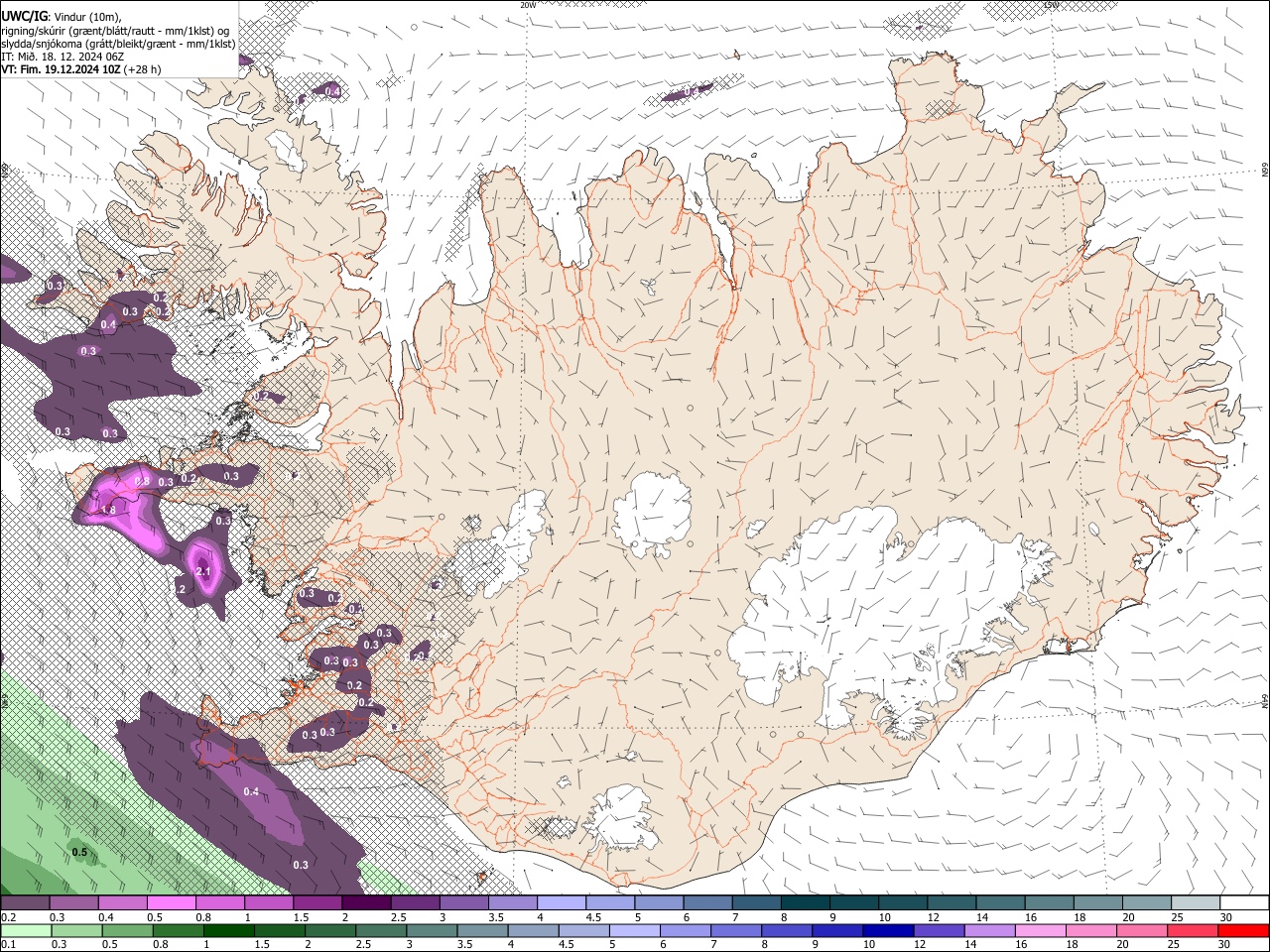
Task: Pick bright pink upper swatch between 0.5 and 0.8
Action: tap(171, 903)
